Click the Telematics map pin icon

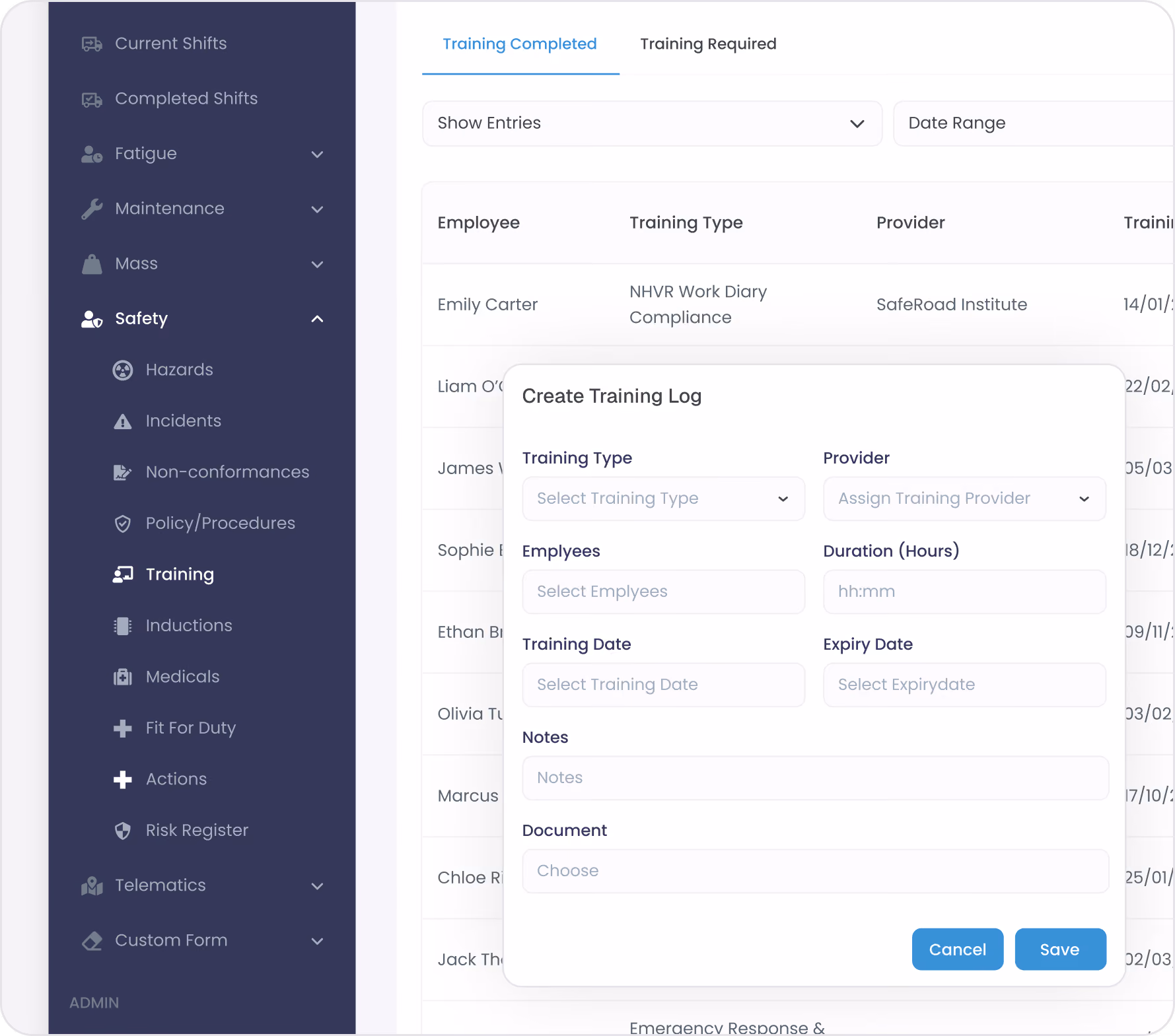(92, 886)
